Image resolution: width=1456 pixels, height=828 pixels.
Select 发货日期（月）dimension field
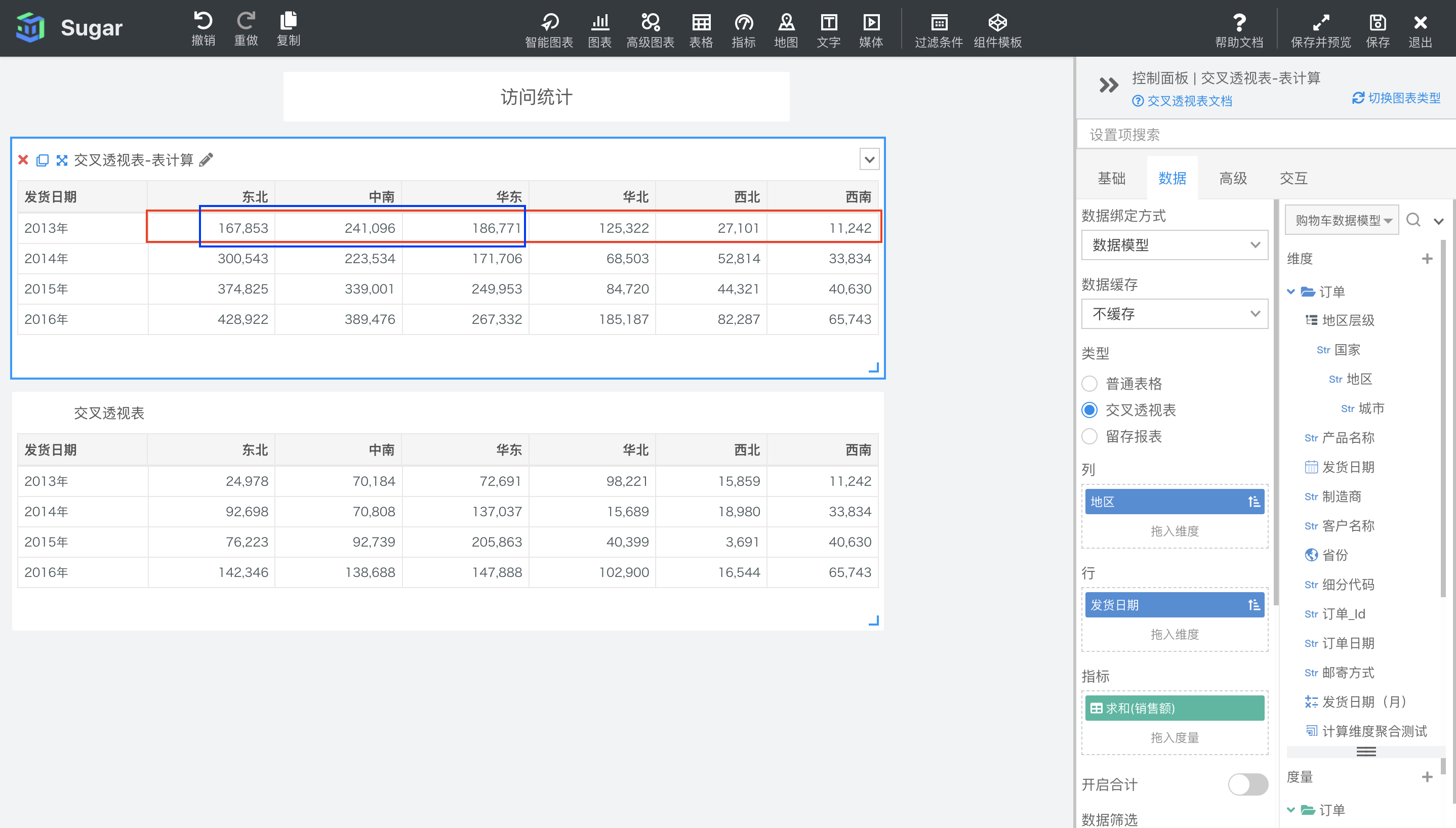[1355, 702]
